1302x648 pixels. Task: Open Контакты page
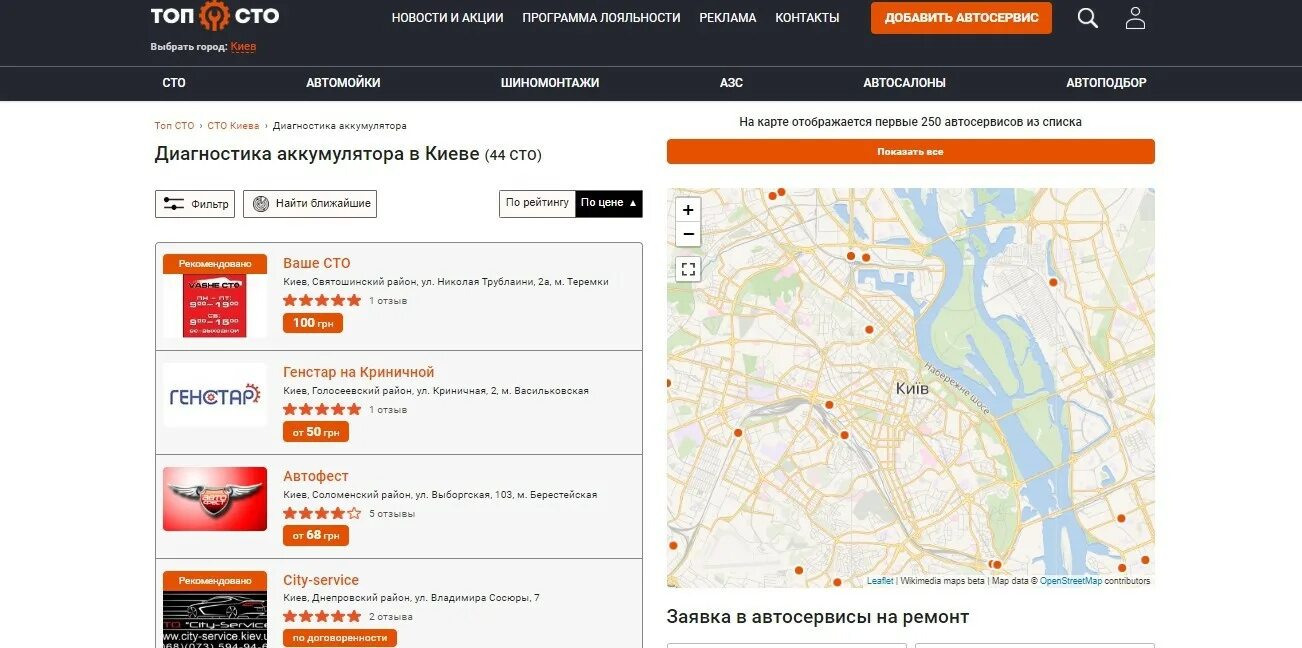807,18
